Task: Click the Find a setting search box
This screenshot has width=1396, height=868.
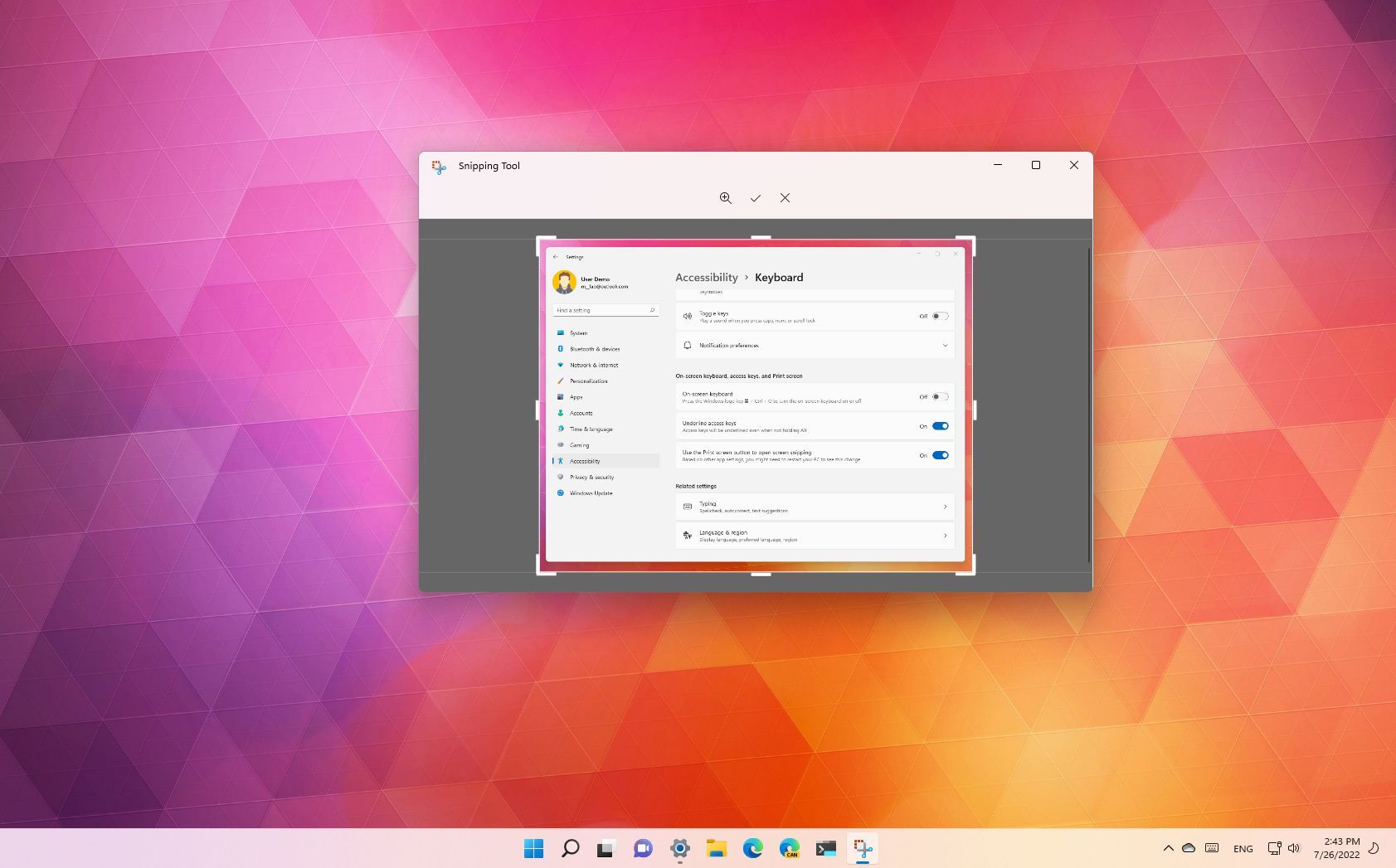Action: (x=606, y=309)
